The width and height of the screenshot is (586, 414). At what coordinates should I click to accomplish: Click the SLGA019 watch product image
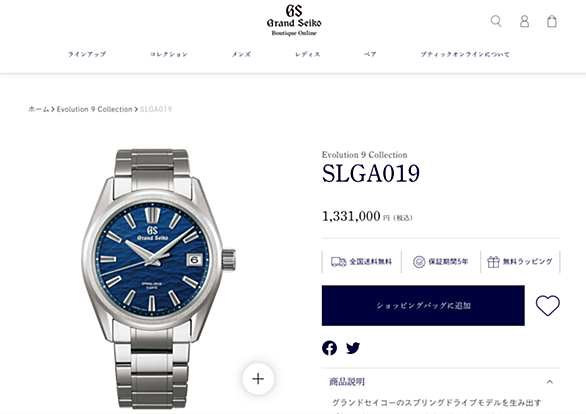tap(159, 278)
